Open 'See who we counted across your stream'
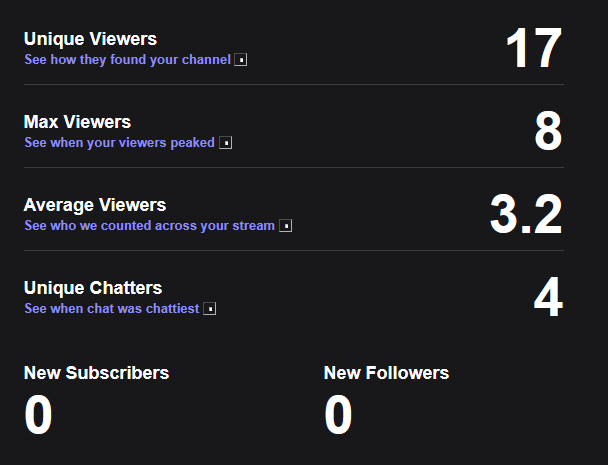The height and width of the screenshot is (465, 608). [150, 226]
